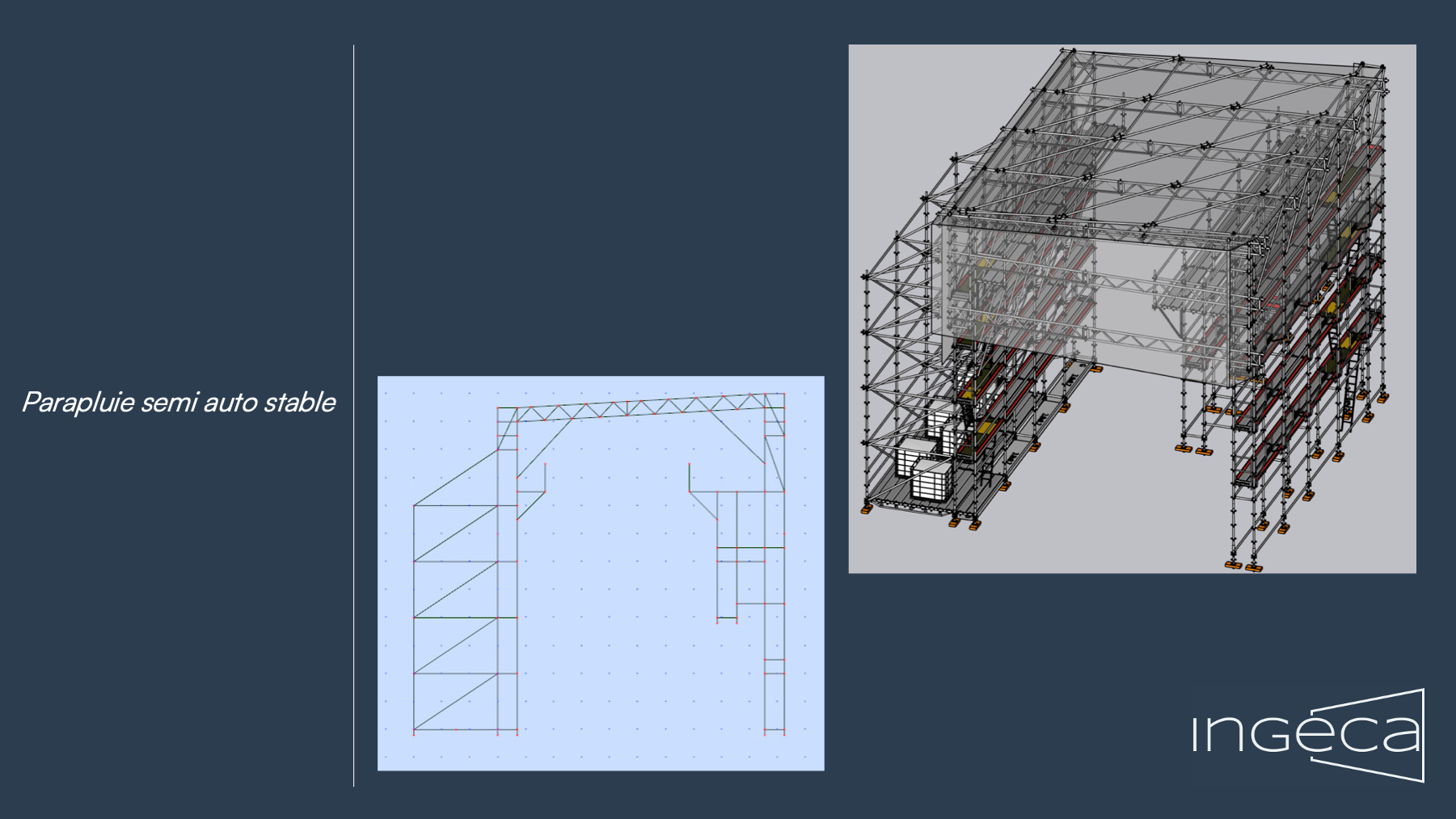This screenshot has height=819, width=1456.
Task: Click the INGECA logo
Action: [x=1307, y=734]
